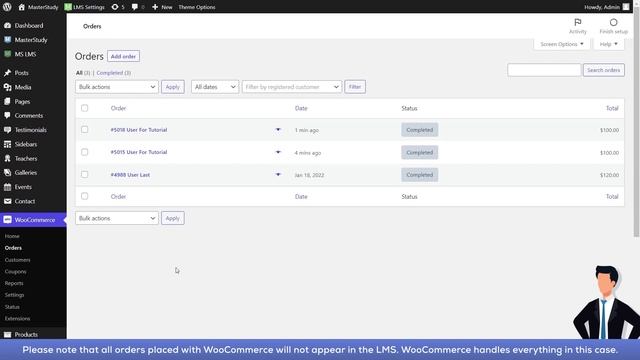Expand the Help panel
The image size is (640, 360).
pyautogui.click(x=609, y=44)
